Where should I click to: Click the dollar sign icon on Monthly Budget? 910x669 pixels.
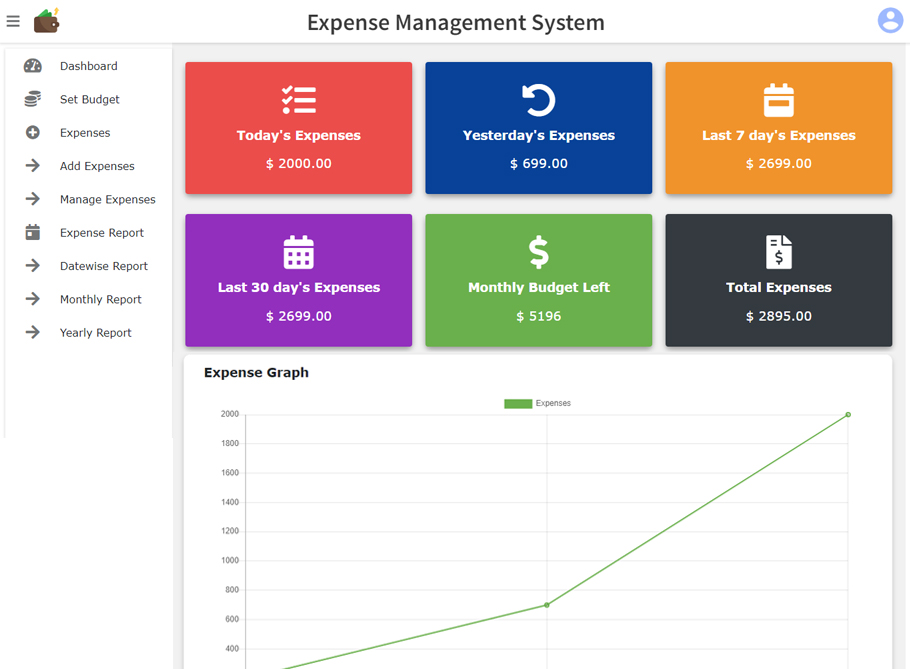point(538,252)
